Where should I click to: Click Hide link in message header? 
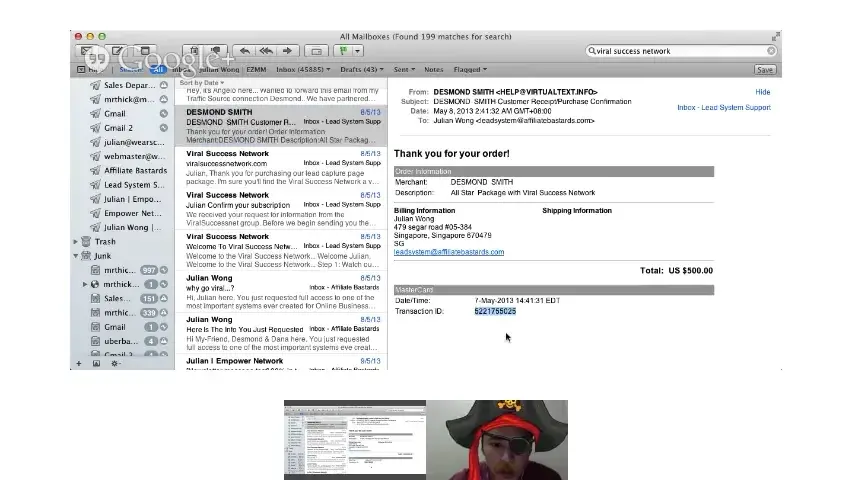tap(762, 92)
